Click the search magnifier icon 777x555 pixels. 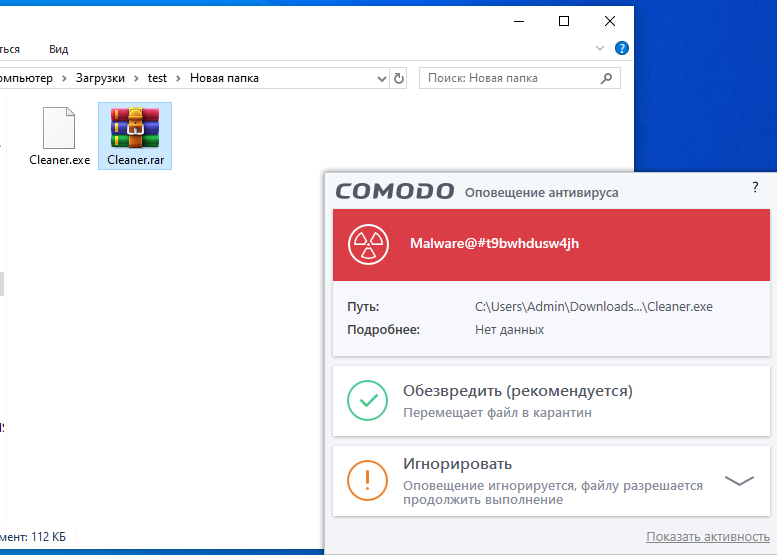tap(606, 78)
